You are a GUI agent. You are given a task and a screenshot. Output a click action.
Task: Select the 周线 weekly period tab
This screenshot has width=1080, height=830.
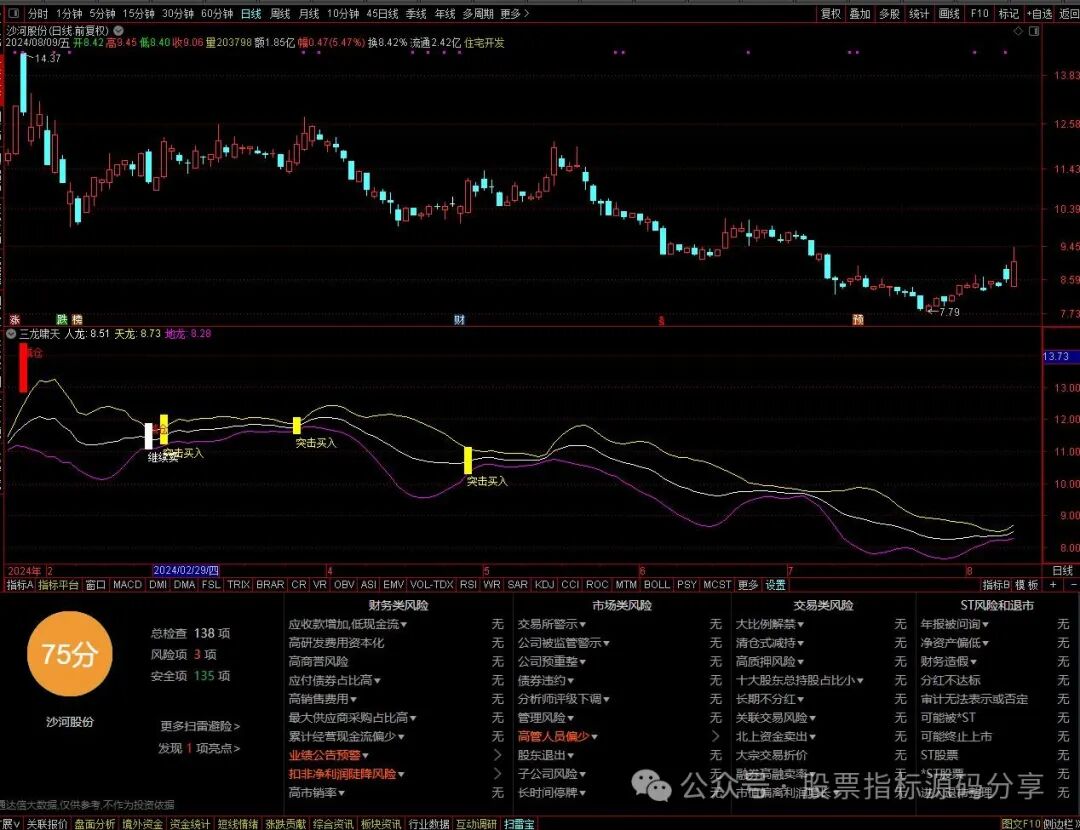[280, 13]
